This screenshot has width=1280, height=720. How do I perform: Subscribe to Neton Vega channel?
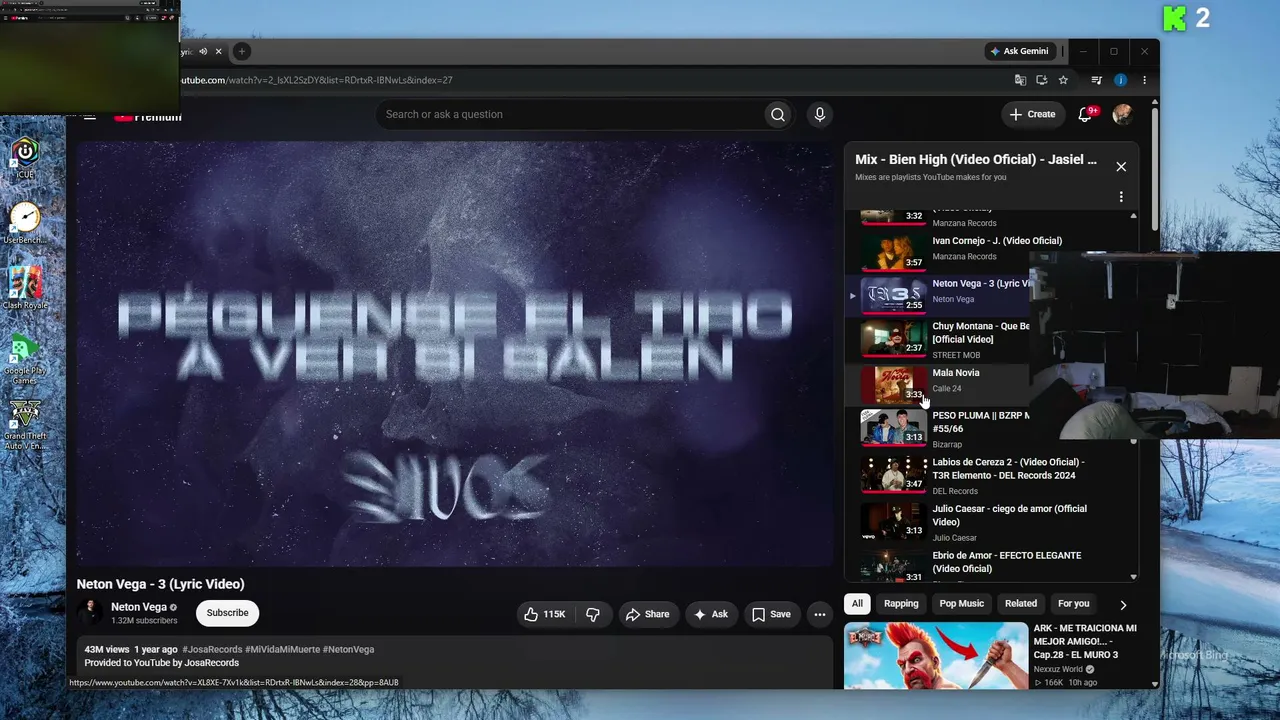227,613
